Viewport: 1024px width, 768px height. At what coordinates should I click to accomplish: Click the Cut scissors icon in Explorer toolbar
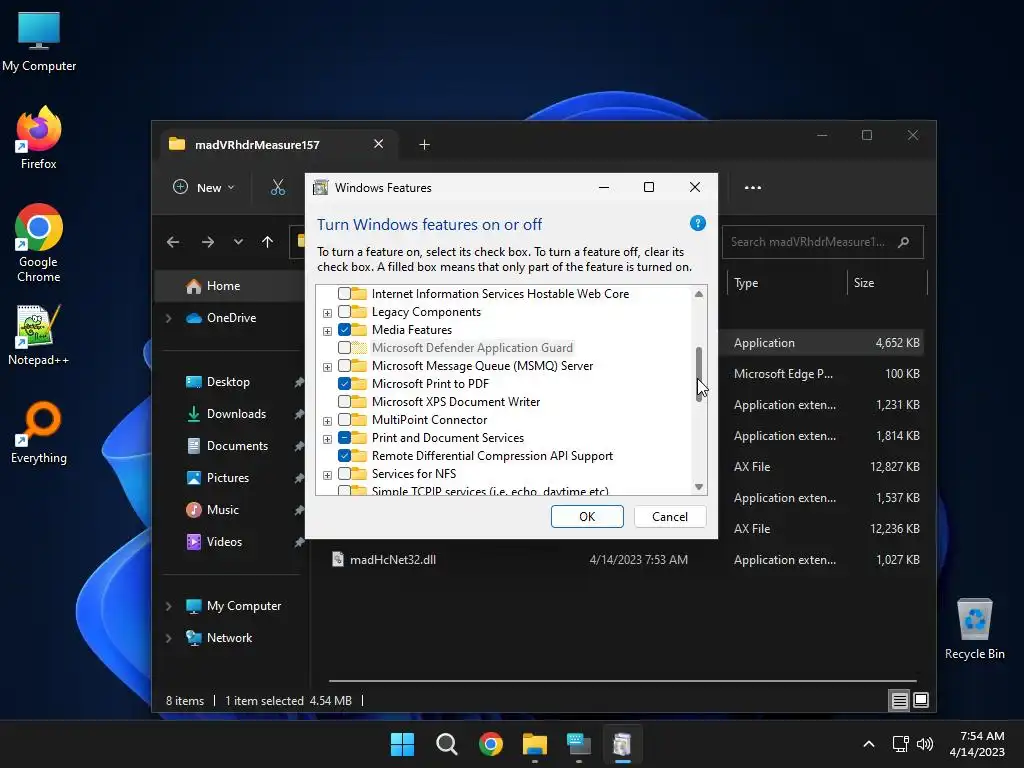tap(278, 187)
